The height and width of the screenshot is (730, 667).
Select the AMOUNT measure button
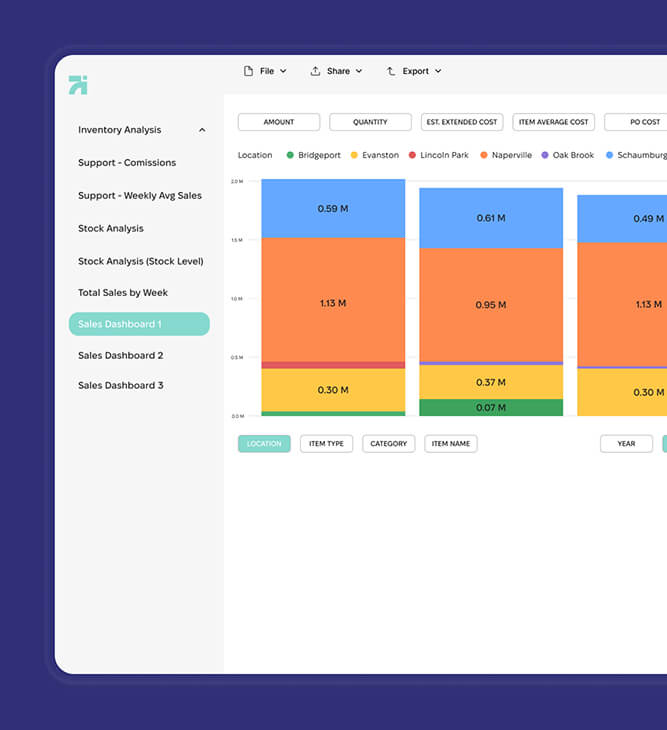[x=279, y=122]
